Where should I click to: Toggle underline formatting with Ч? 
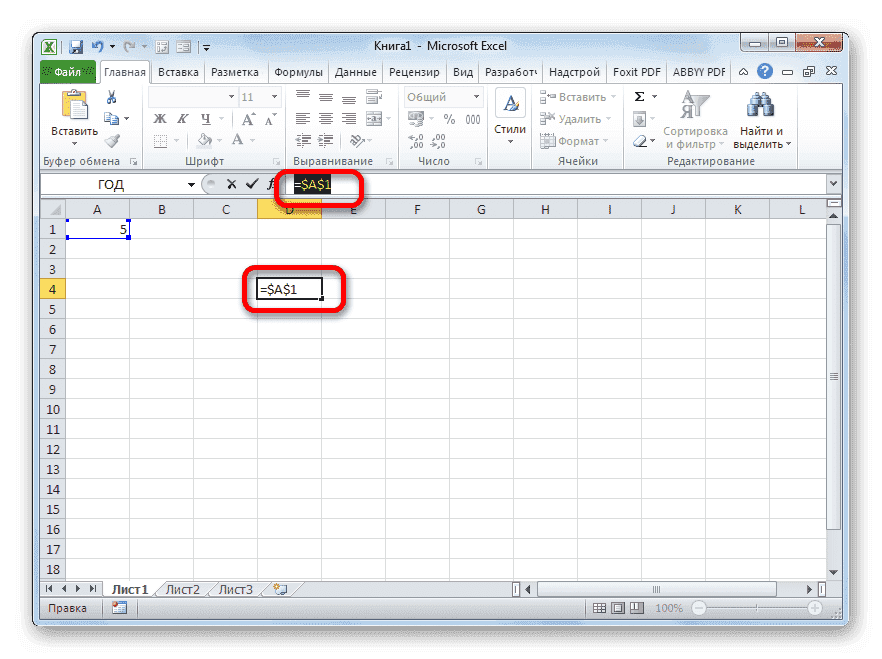[x=204, y=117]
